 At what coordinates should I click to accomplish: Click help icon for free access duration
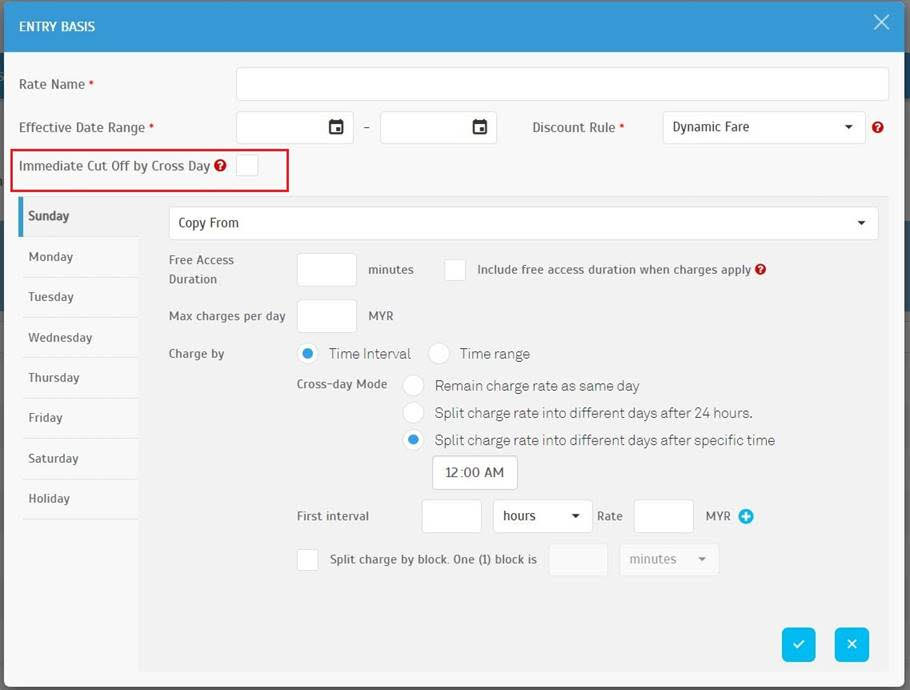tap(761, 270)
